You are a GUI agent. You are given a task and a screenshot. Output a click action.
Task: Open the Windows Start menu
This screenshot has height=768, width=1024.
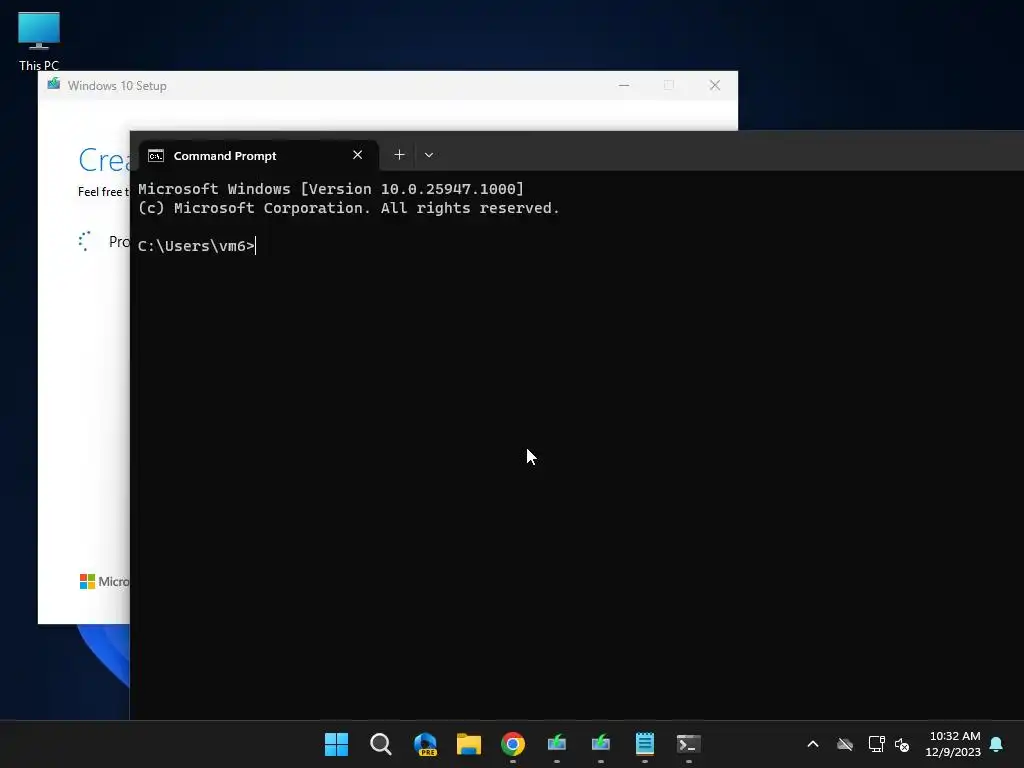[x=336, y=744]
